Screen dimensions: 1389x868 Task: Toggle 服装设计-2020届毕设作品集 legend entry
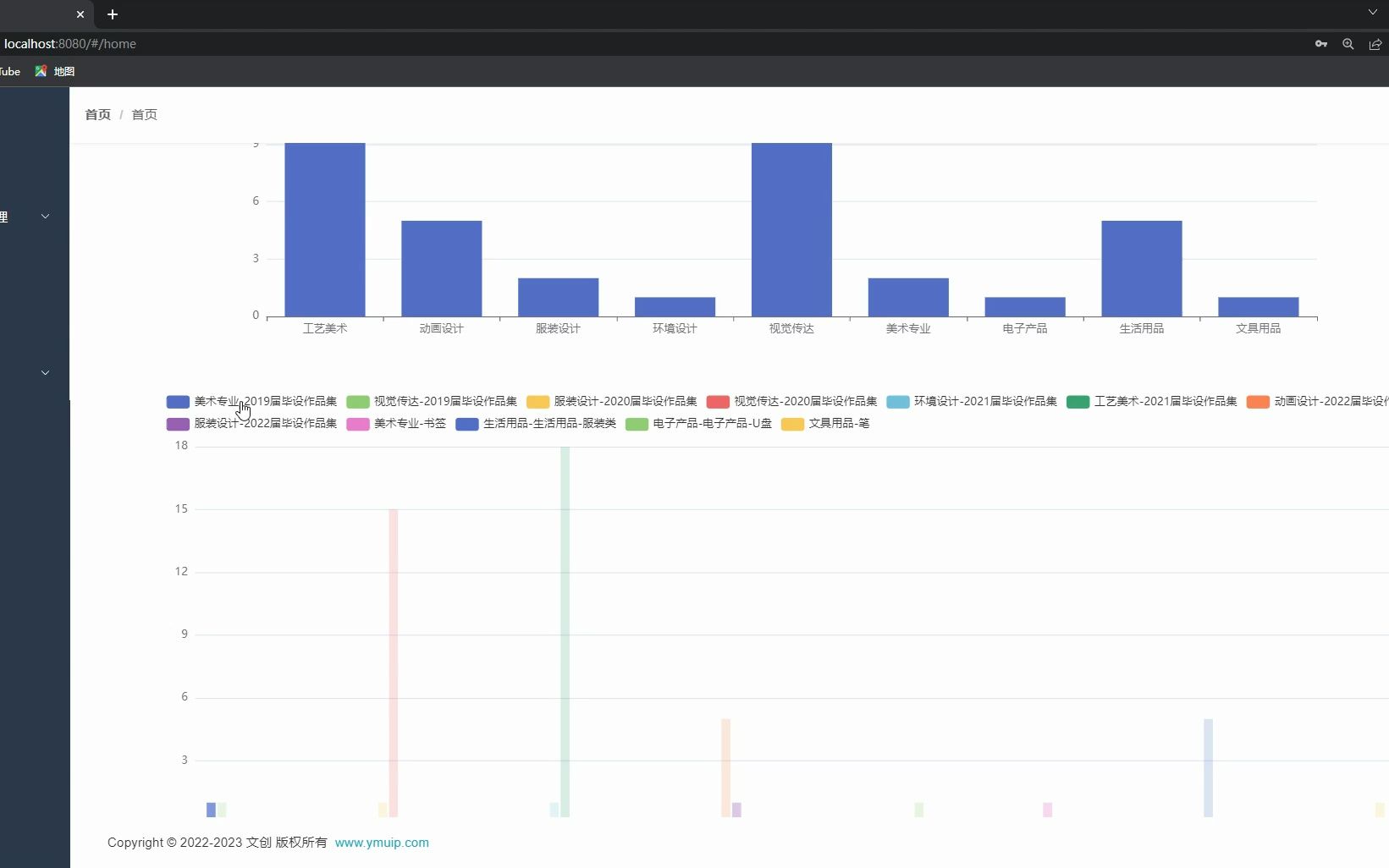[x=612, y=401]
